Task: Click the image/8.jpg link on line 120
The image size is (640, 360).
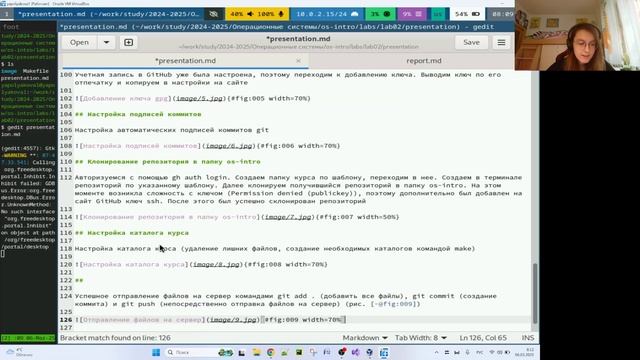Action: [x=216, y=264]
